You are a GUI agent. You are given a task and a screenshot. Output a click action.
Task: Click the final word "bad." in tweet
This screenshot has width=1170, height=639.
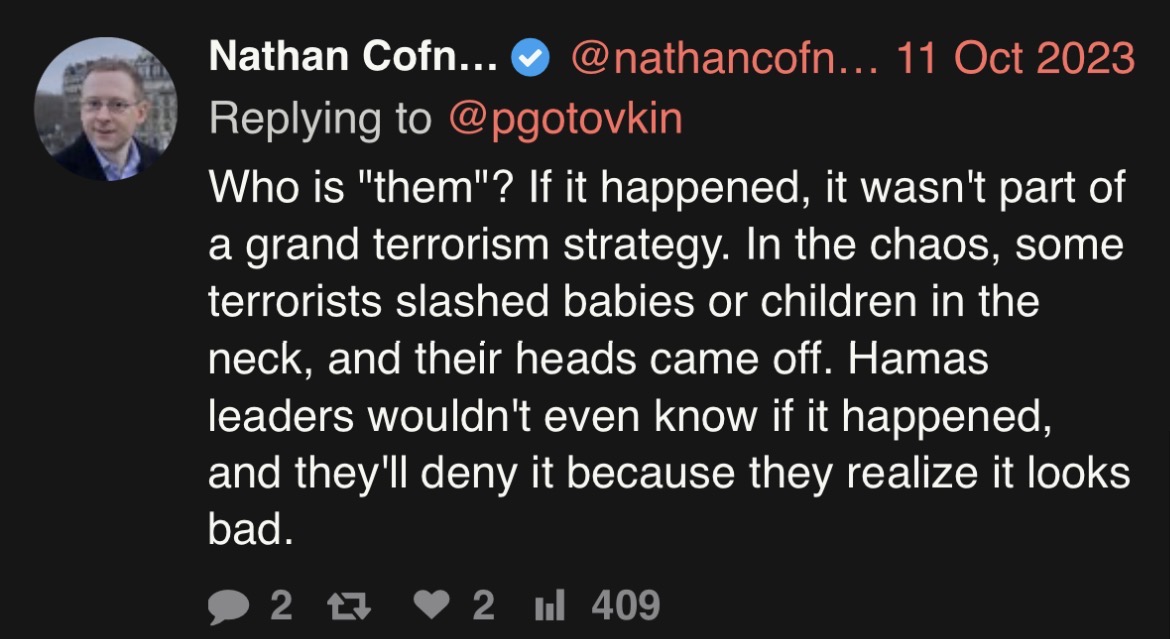pyautogui.click(x=251, y=529)
